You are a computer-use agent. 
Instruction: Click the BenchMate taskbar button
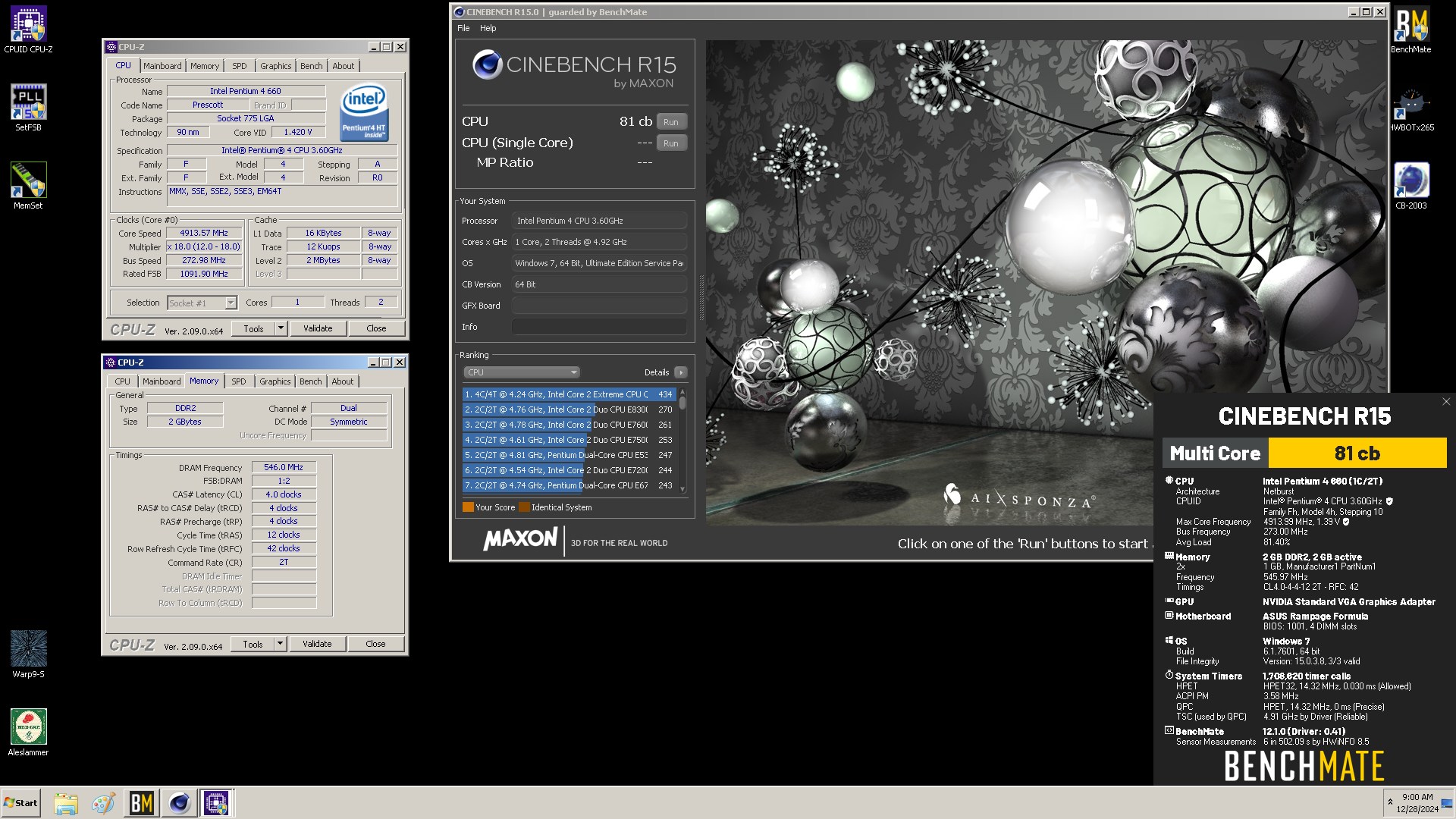click(x=142, y=803)
